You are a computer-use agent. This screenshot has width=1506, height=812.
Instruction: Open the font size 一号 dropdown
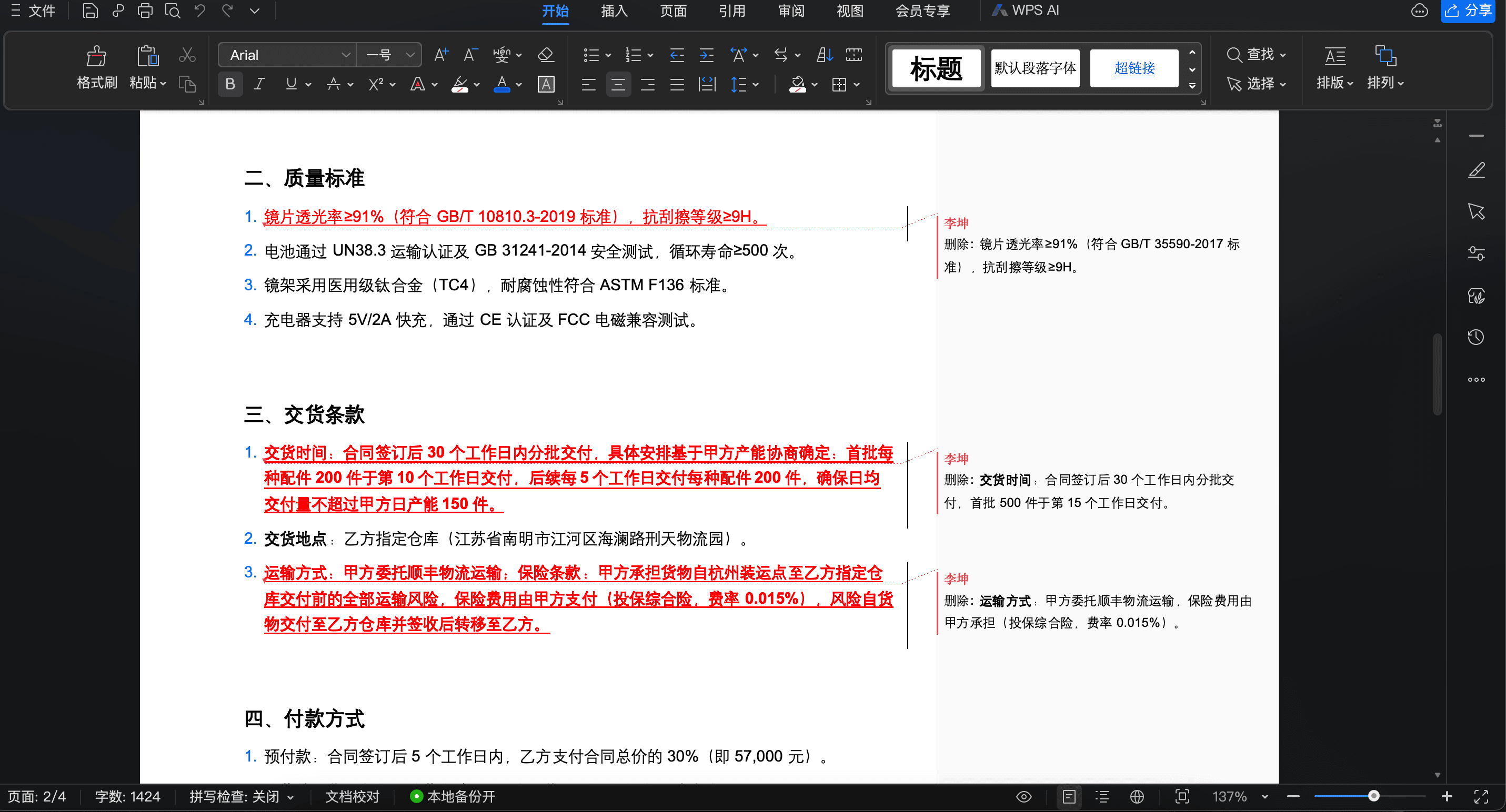point(410,55)
